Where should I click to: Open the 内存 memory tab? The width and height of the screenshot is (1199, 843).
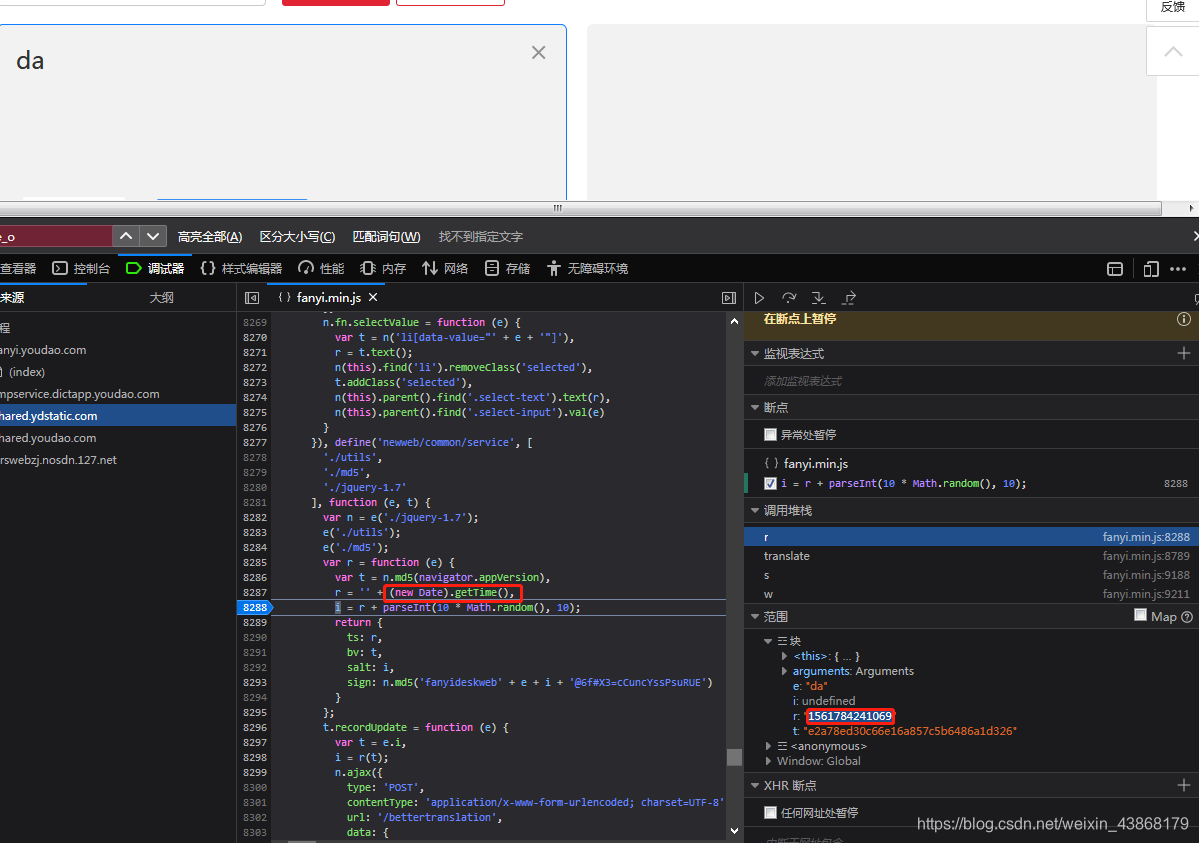tap(383, 269)
